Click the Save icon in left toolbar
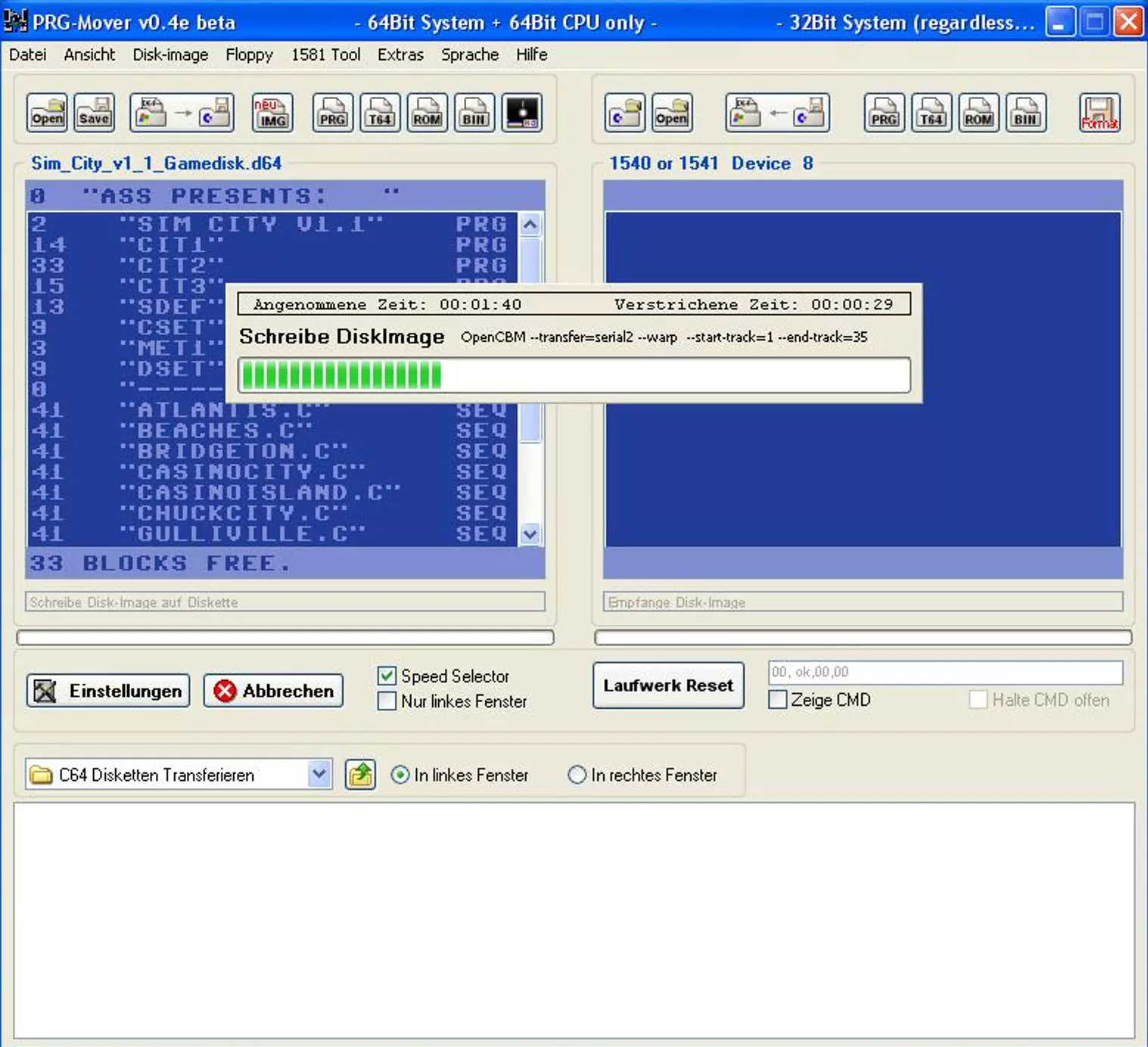This screenshot has height=1047, width=1148. (94, 113)
